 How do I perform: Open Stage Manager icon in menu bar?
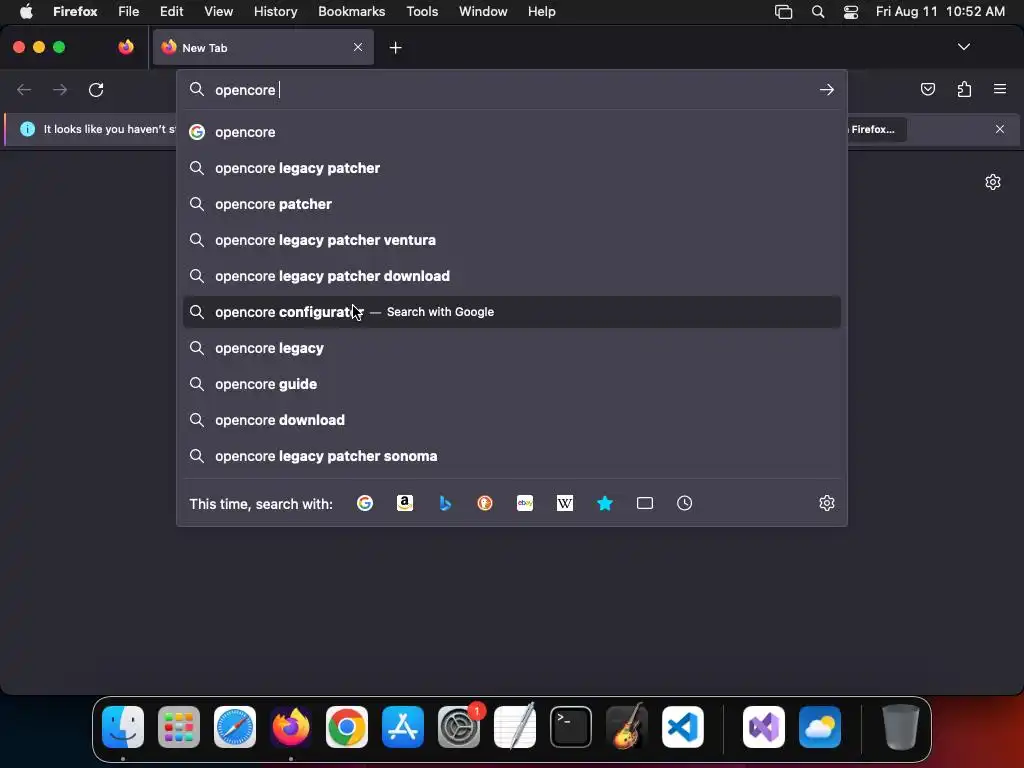[x=783, y=11]
